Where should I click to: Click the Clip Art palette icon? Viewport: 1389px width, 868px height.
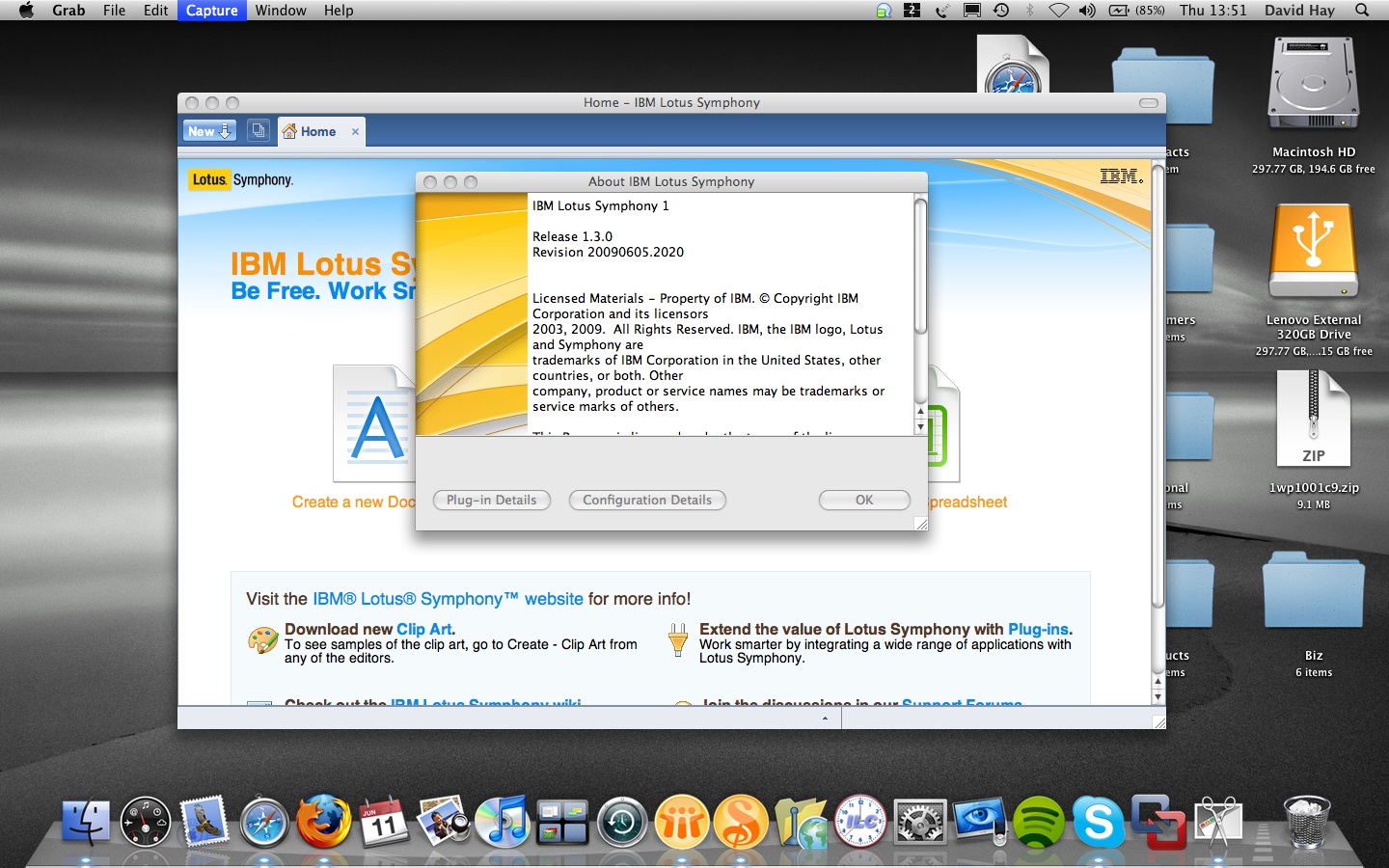pos(263,639)
